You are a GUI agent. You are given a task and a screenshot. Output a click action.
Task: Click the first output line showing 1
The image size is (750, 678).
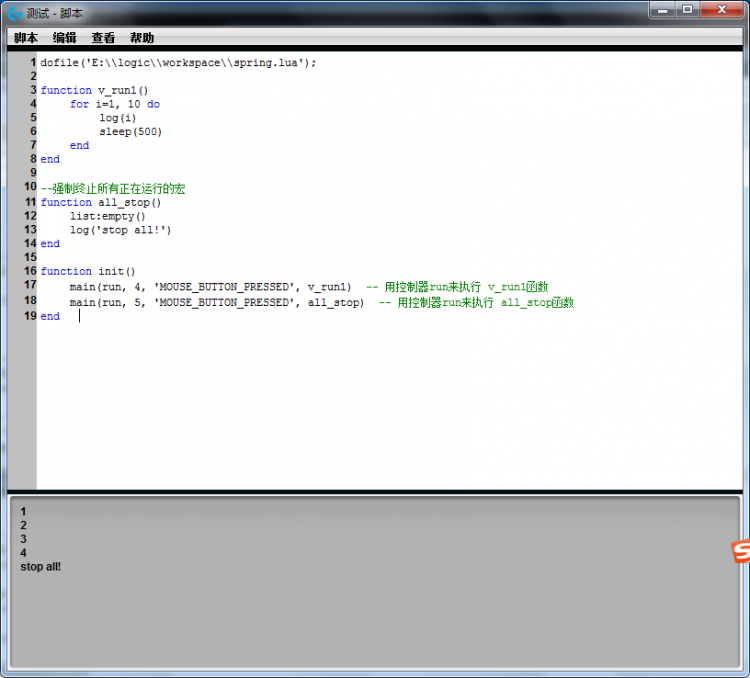24,511
